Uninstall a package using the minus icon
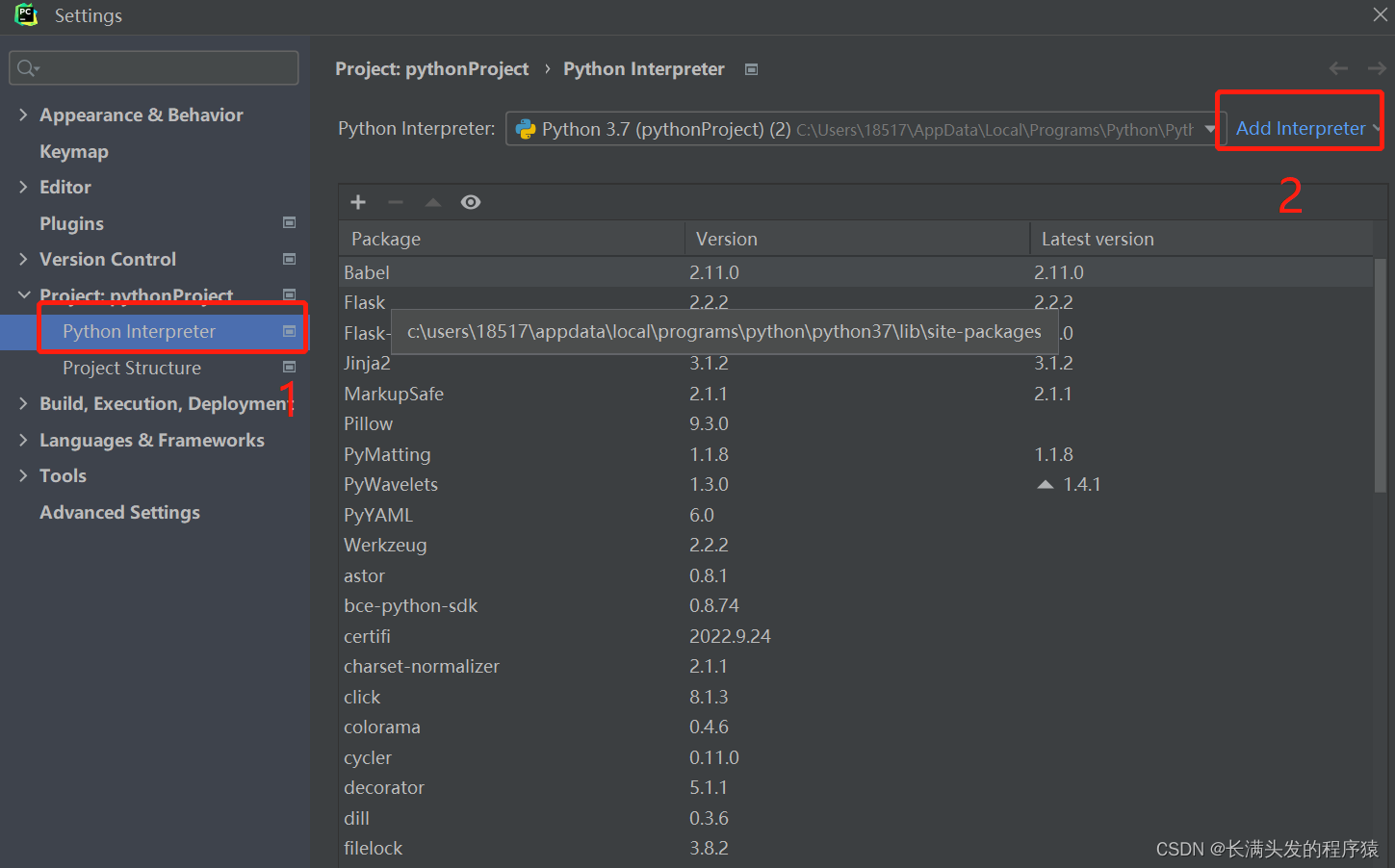Image resolution: width=1395 pixels, height=868 pixels. [x=395, y=202]
